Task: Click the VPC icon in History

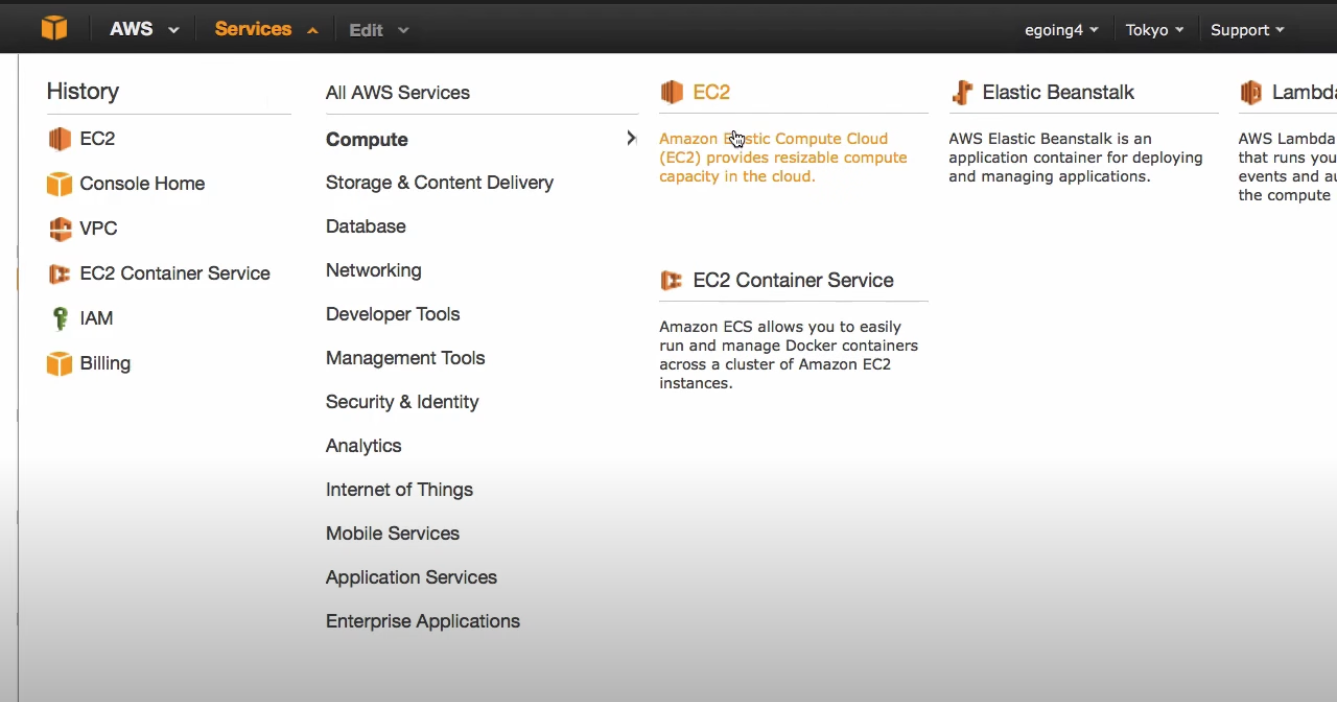Action: click(x=60, y=229)
